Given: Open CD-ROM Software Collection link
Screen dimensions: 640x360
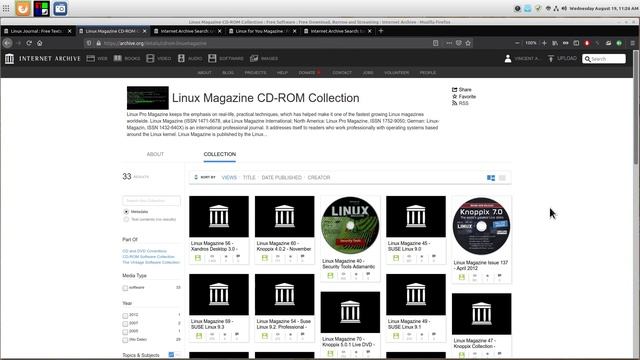Looking at the screenshot, I should coord(149,257).
